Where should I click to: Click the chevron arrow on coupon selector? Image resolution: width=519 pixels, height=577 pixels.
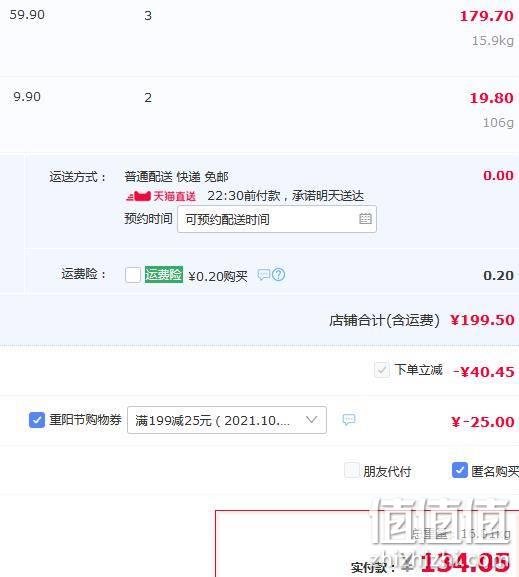(x=311, y=420)
